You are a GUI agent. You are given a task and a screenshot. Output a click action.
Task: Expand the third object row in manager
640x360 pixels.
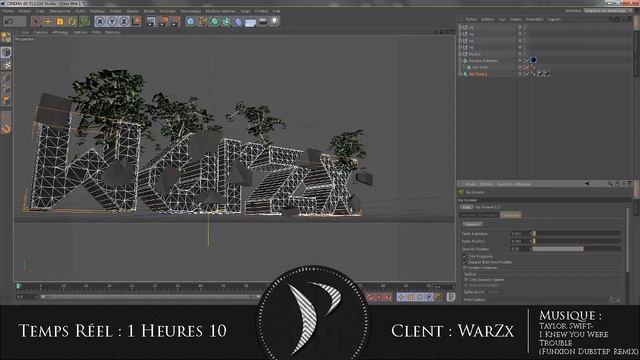tap(460, 40)
